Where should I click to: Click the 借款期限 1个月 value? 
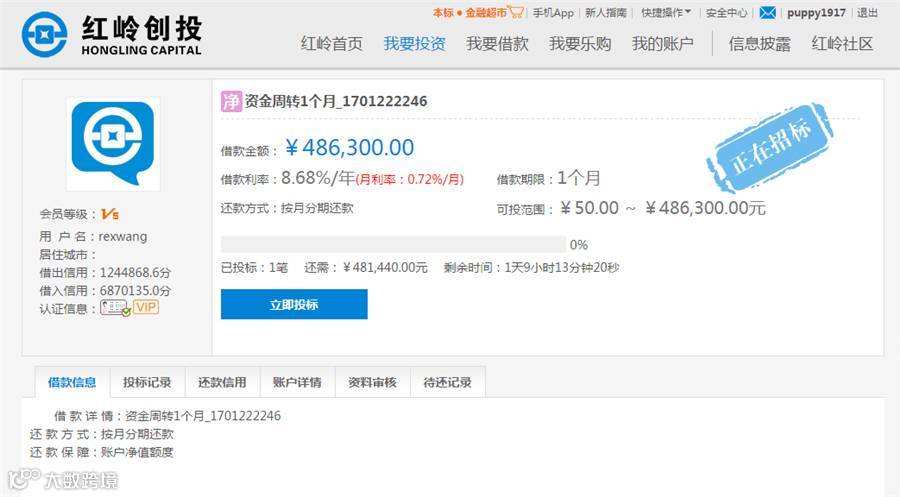[x=579, y=178]
